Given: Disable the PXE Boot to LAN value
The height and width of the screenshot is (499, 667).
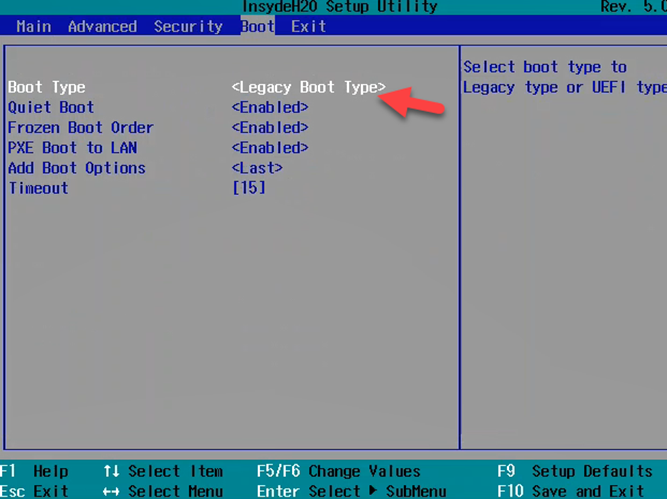Looking at the screenshot, I should (x=269, y=148).
